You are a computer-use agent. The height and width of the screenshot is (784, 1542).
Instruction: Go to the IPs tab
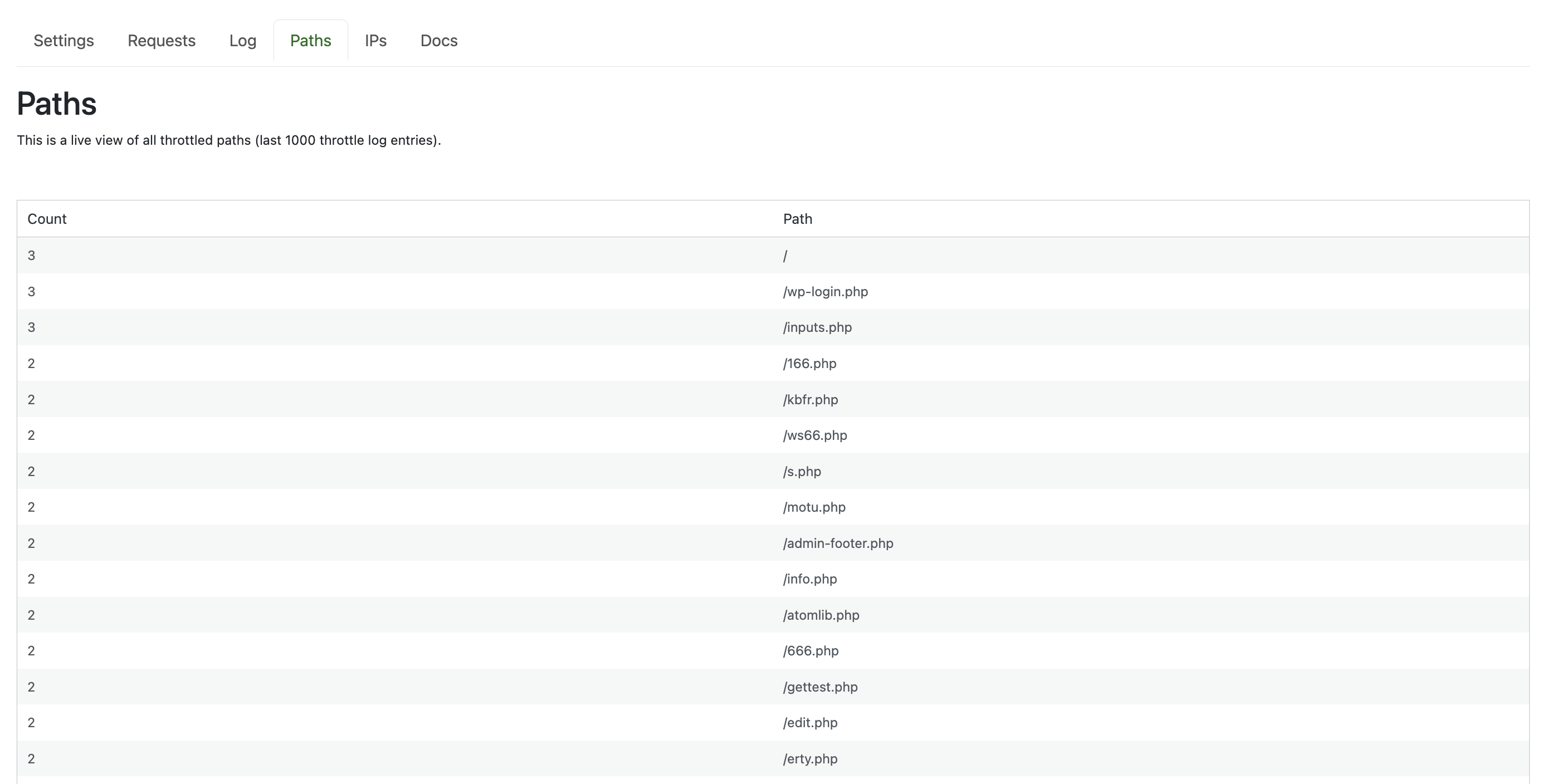(375, 41)
